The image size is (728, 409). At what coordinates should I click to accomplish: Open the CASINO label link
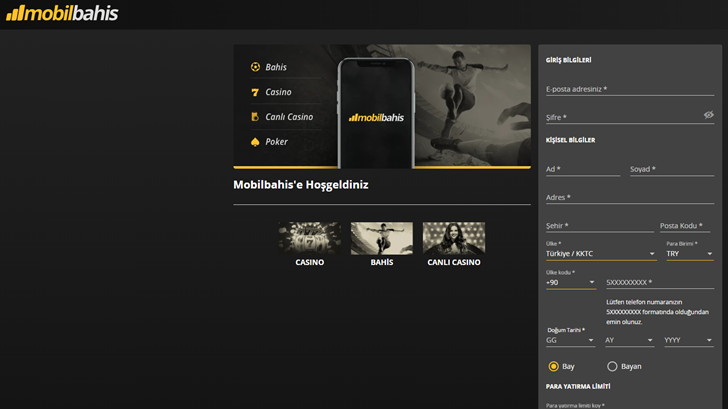(310, 262)
